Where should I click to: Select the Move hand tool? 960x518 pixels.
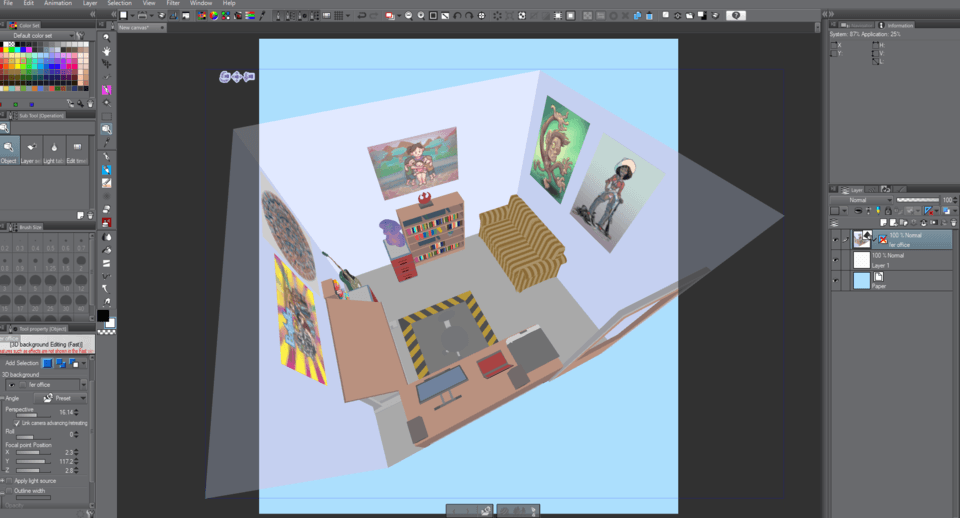[x=107, y=51]
